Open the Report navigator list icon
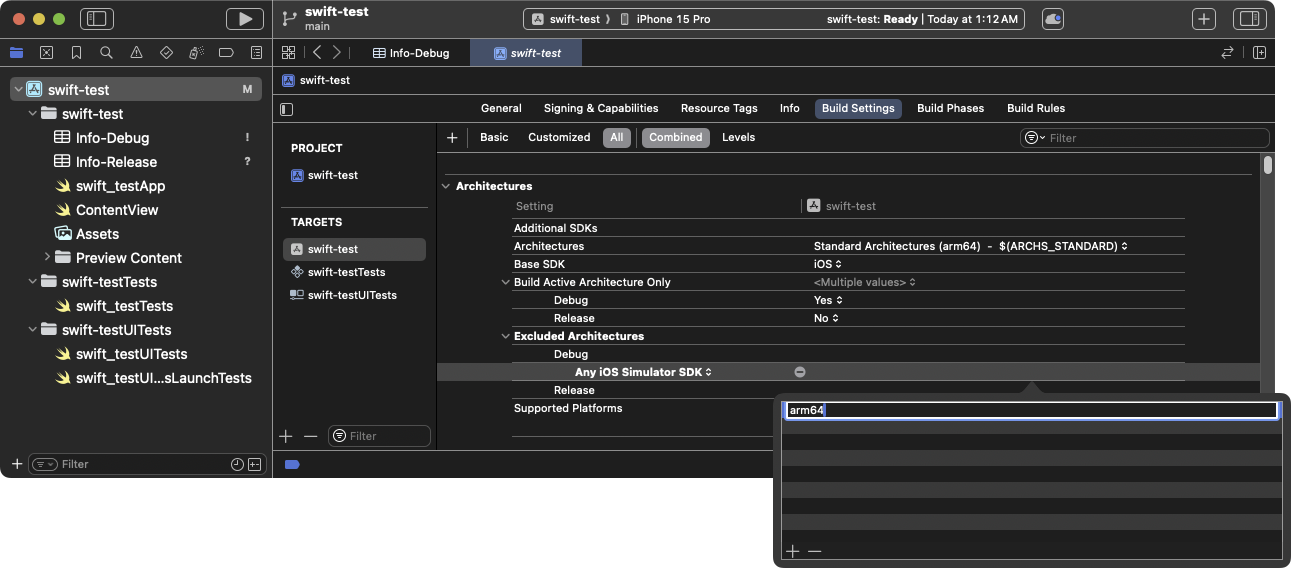The height and width of the screenshot is (581, 1304). click(x=254, y=52)
